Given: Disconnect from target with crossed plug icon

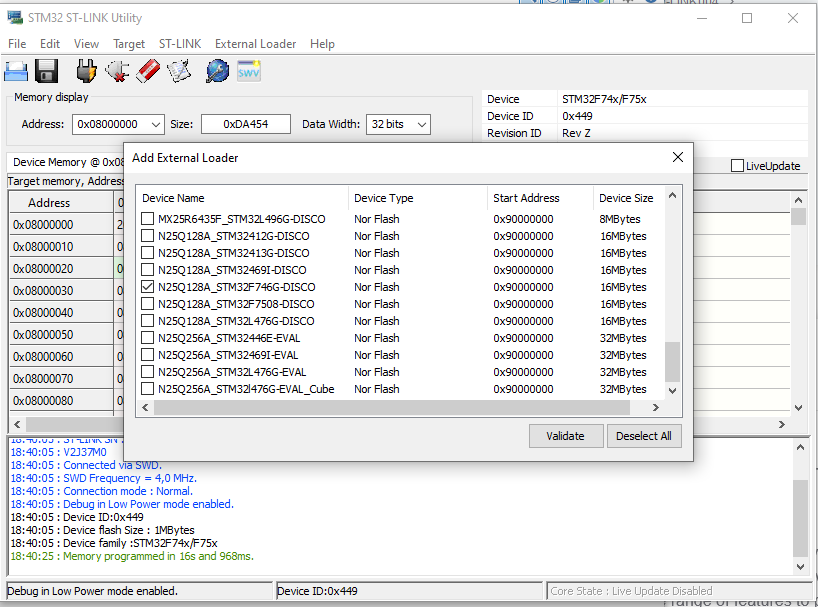Looking at the screenshot, I should pyautogui.click(x=117, y=71).
